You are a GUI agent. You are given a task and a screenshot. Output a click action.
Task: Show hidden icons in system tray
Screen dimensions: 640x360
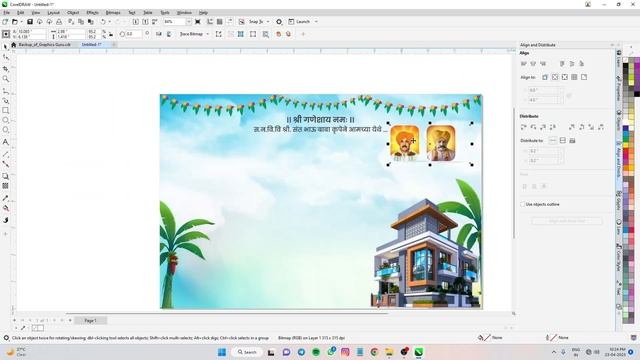click(x=554, y=352)
